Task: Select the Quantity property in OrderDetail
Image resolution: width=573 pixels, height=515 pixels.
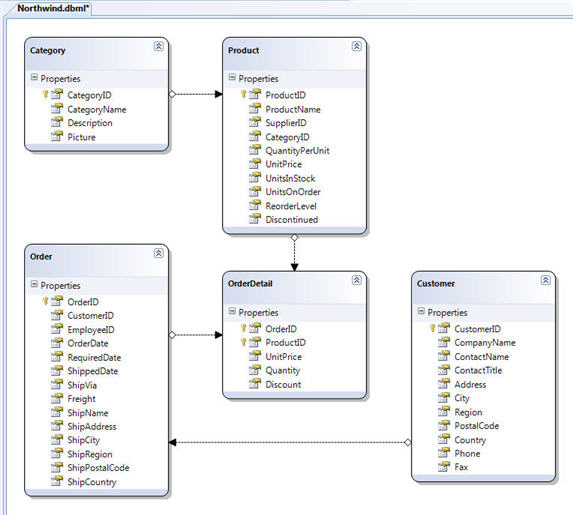Action: pyautogui.click(x=282, y=370)
